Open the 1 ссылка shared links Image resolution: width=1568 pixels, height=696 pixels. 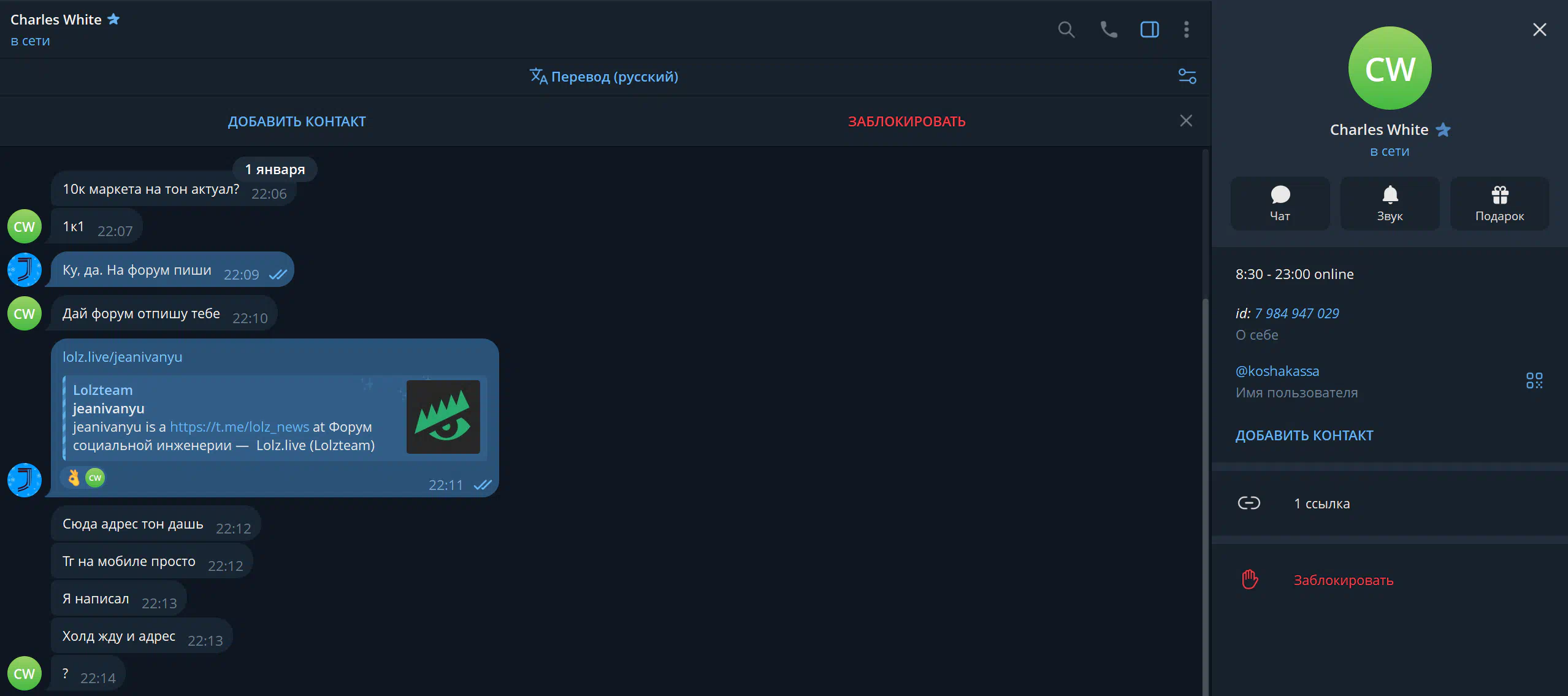click(1321, 503)
